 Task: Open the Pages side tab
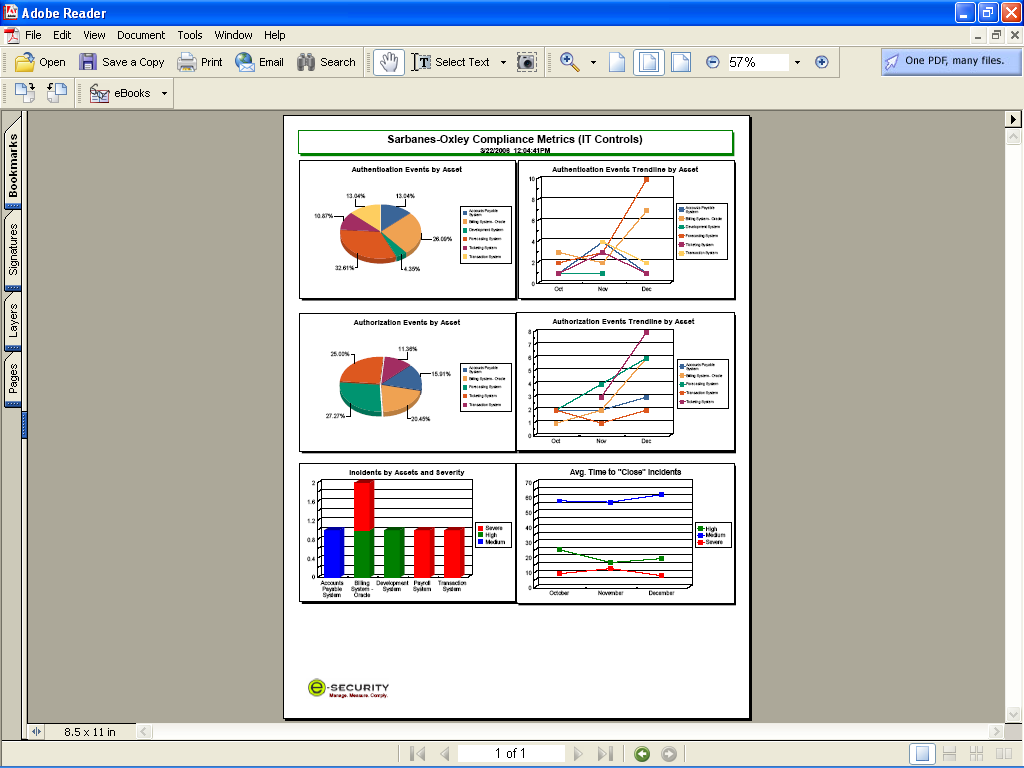12,379
